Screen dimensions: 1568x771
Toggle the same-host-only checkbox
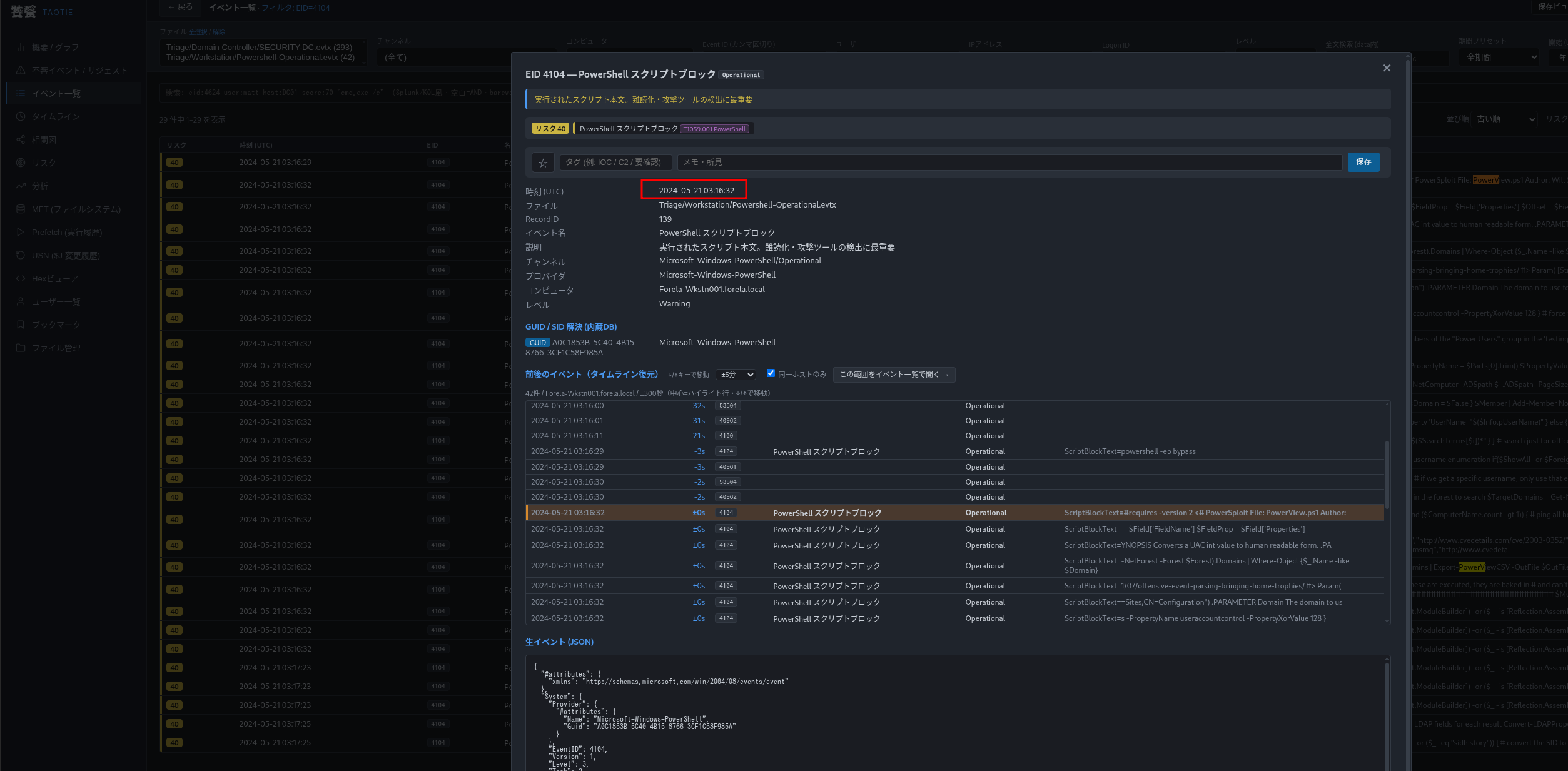click(x=771, y=373)
